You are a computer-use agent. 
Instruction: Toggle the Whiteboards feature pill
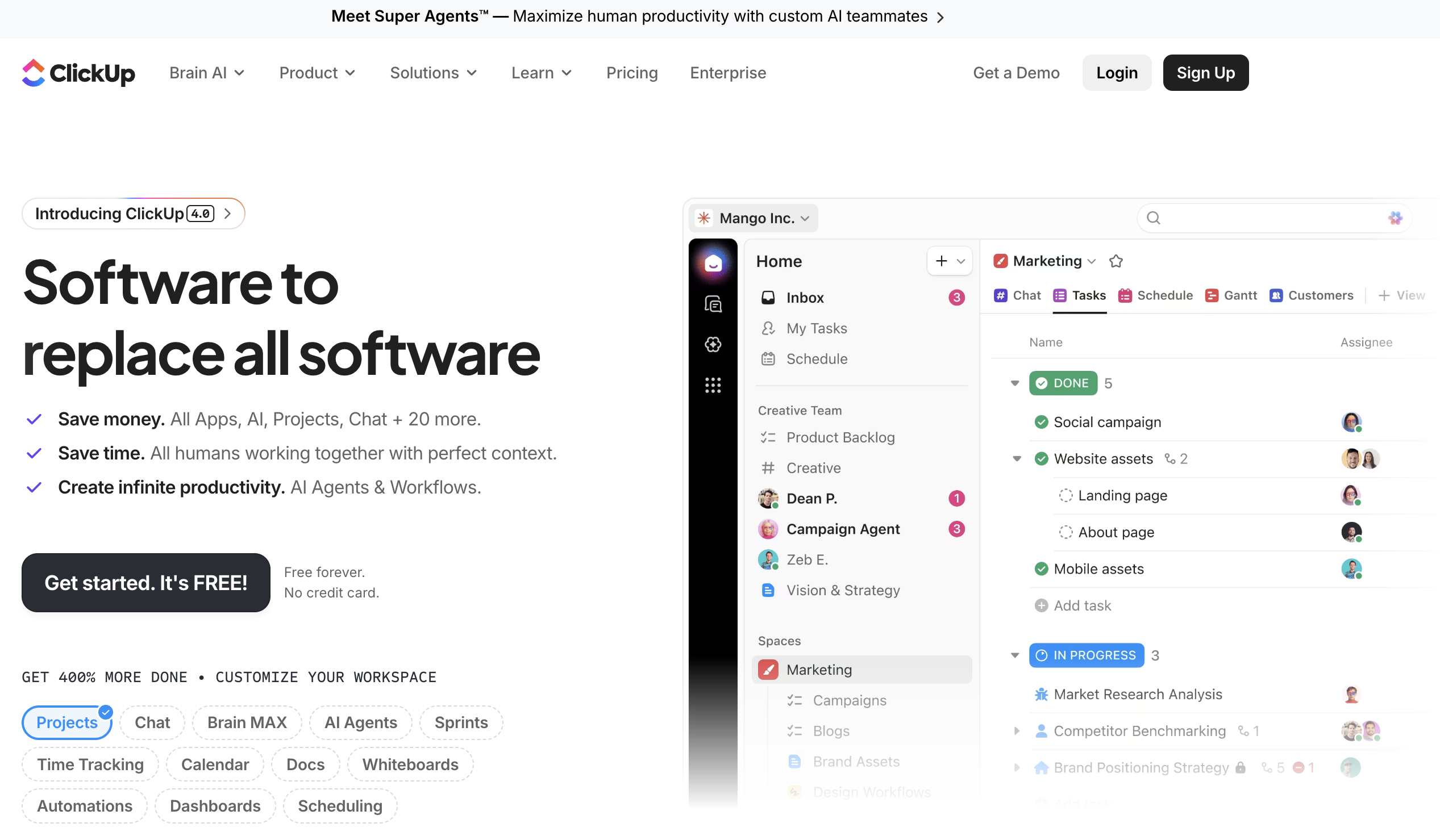410,764
